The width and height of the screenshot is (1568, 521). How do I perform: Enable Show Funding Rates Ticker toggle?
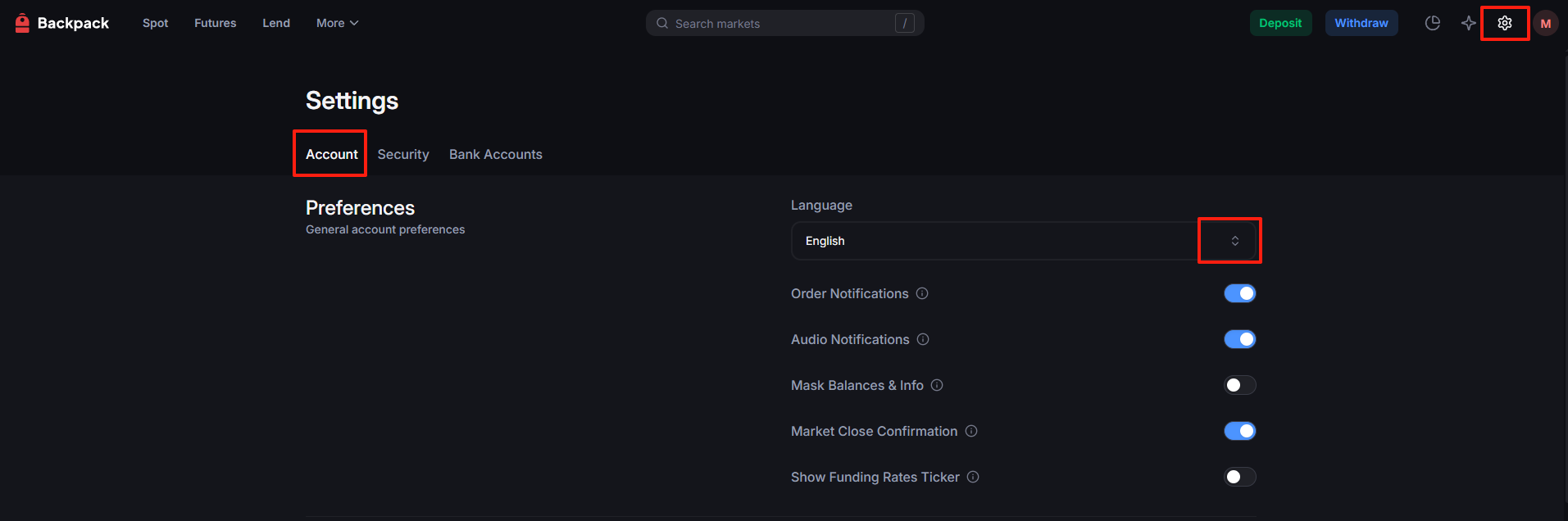[1239, 477]
